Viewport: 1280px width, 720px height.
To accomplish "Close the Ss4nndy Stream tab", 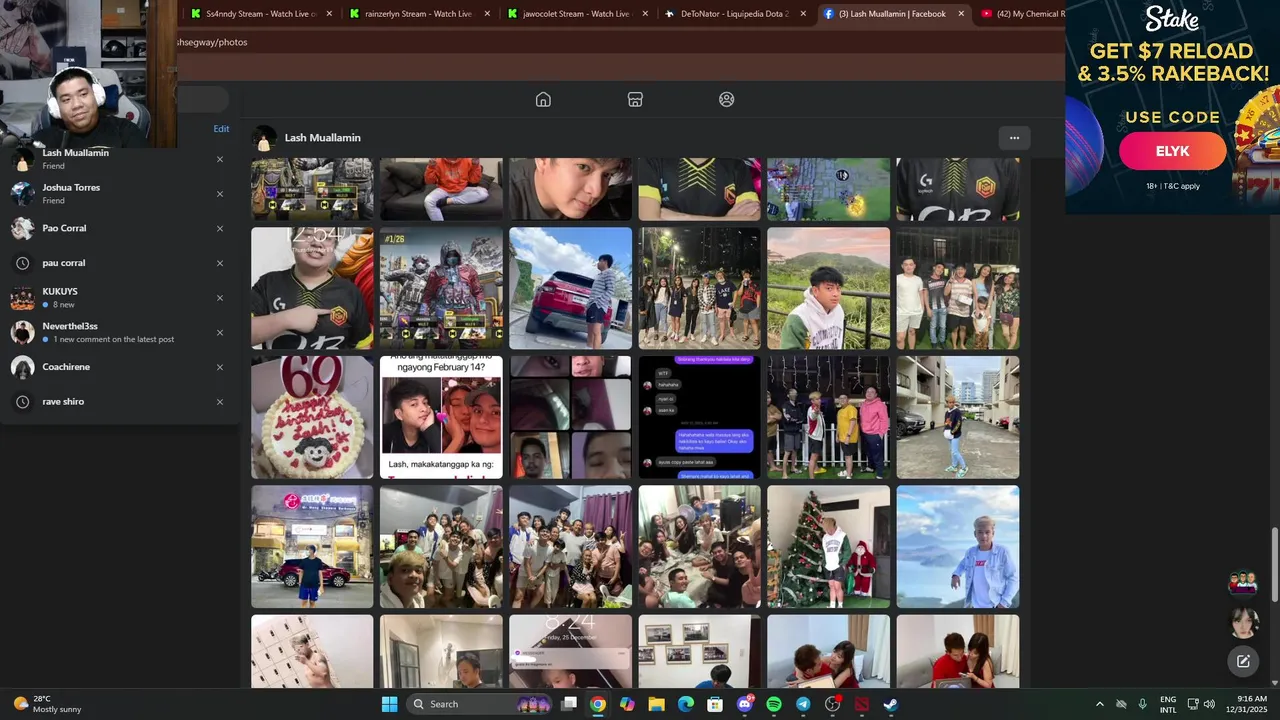I will 329,14.
